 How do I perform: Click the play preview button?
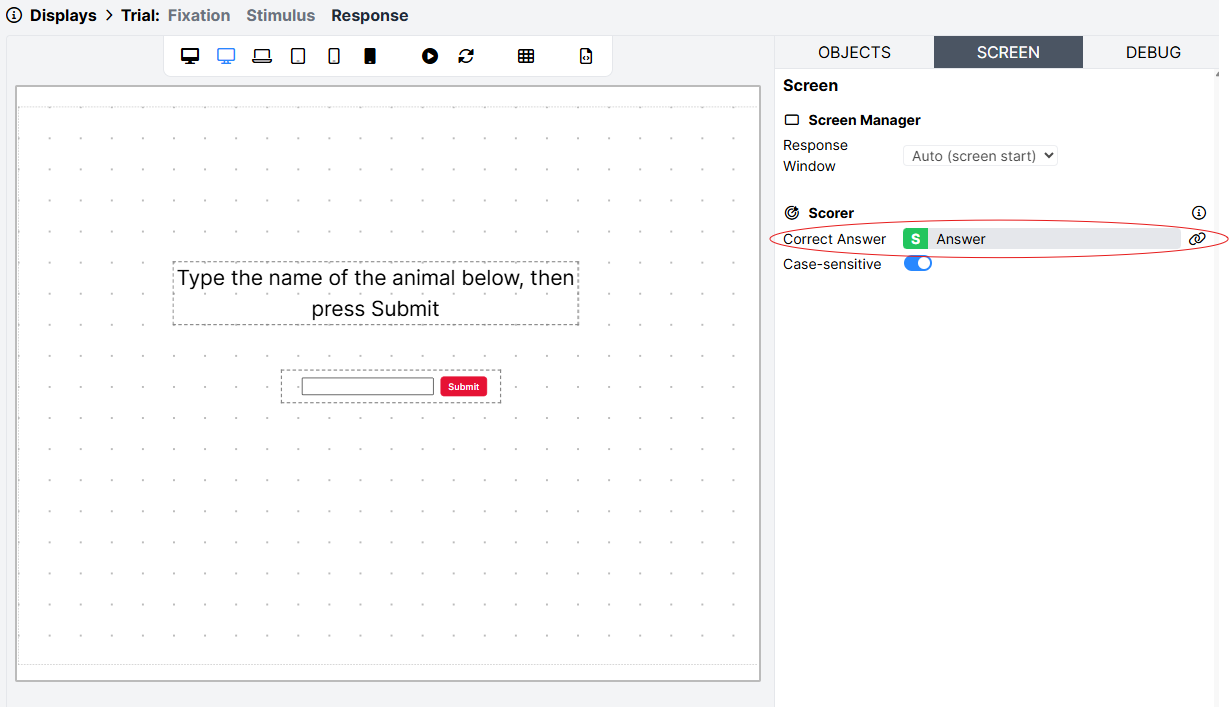coord(430,56)
